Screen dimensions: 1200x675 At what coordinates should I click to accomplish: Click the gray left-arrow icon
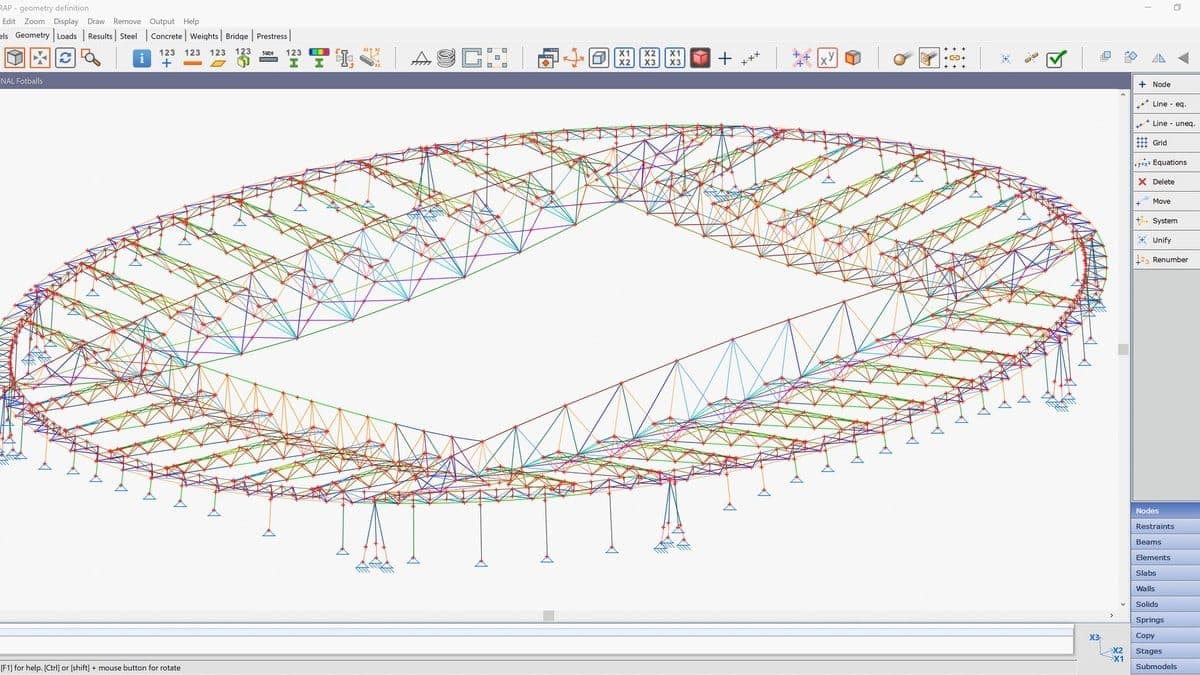tap(1183, 58)
